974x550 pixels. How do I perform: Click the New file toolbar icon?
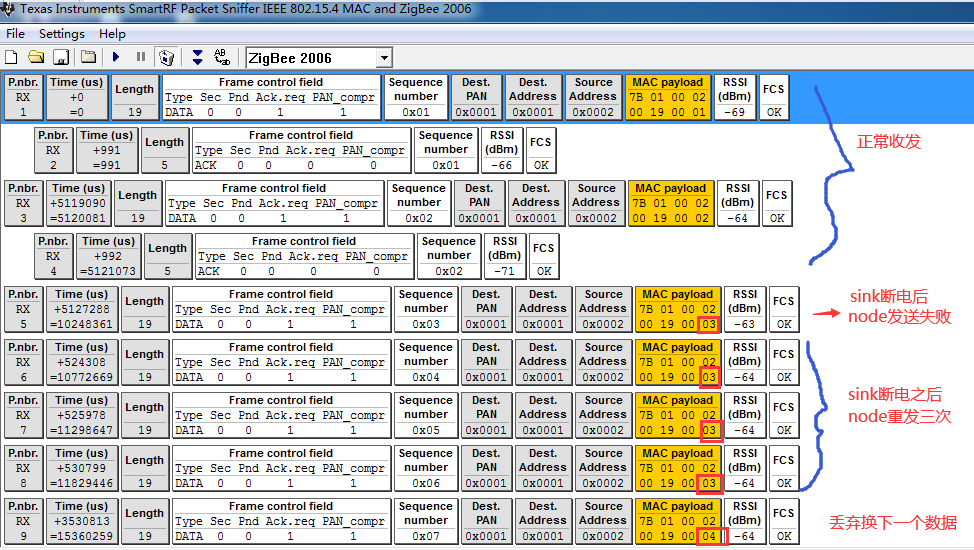(x=11, y=58)
